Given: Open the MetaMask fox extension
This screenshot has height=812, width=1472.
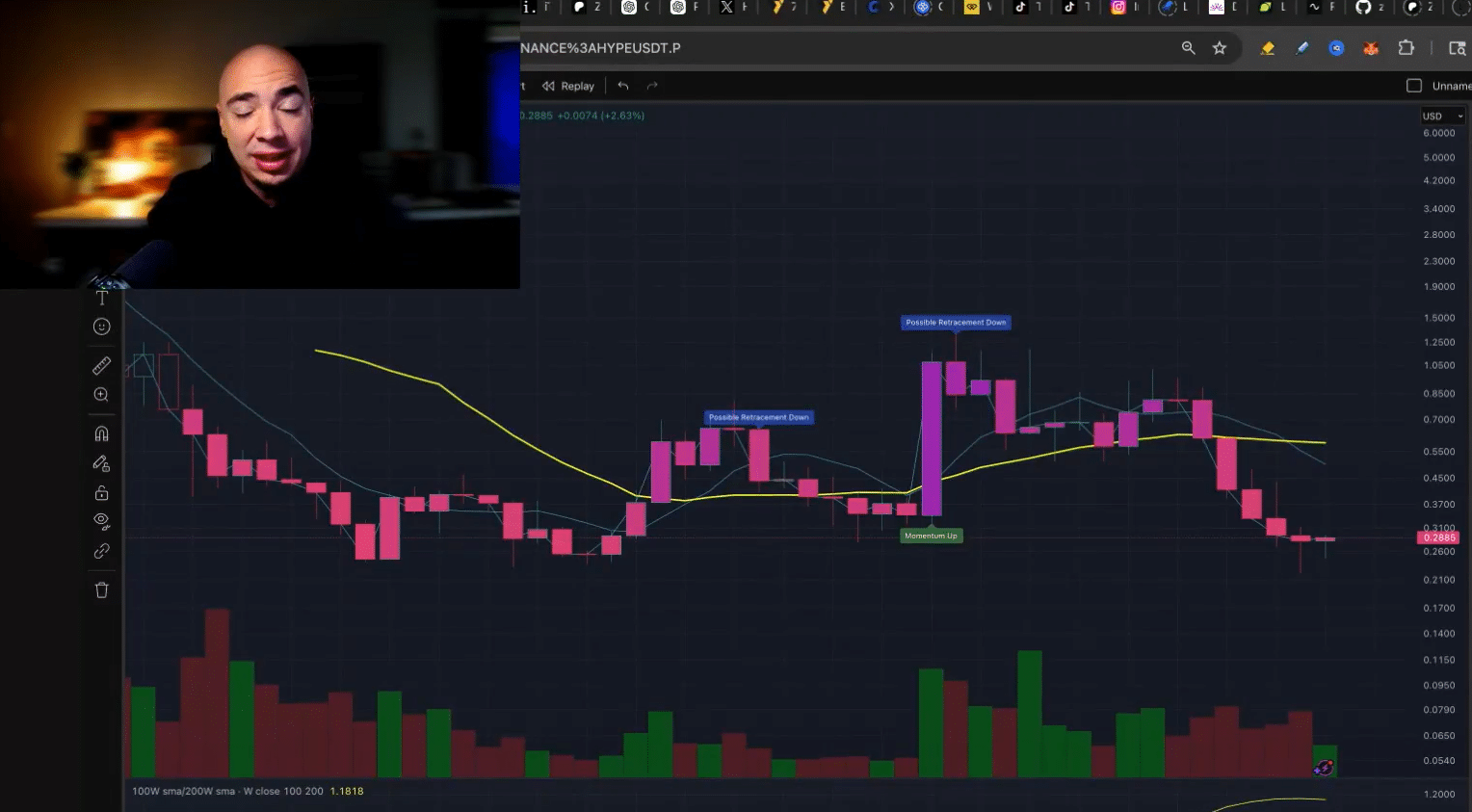Looking at the screenshot, I should pos(1371,48).
